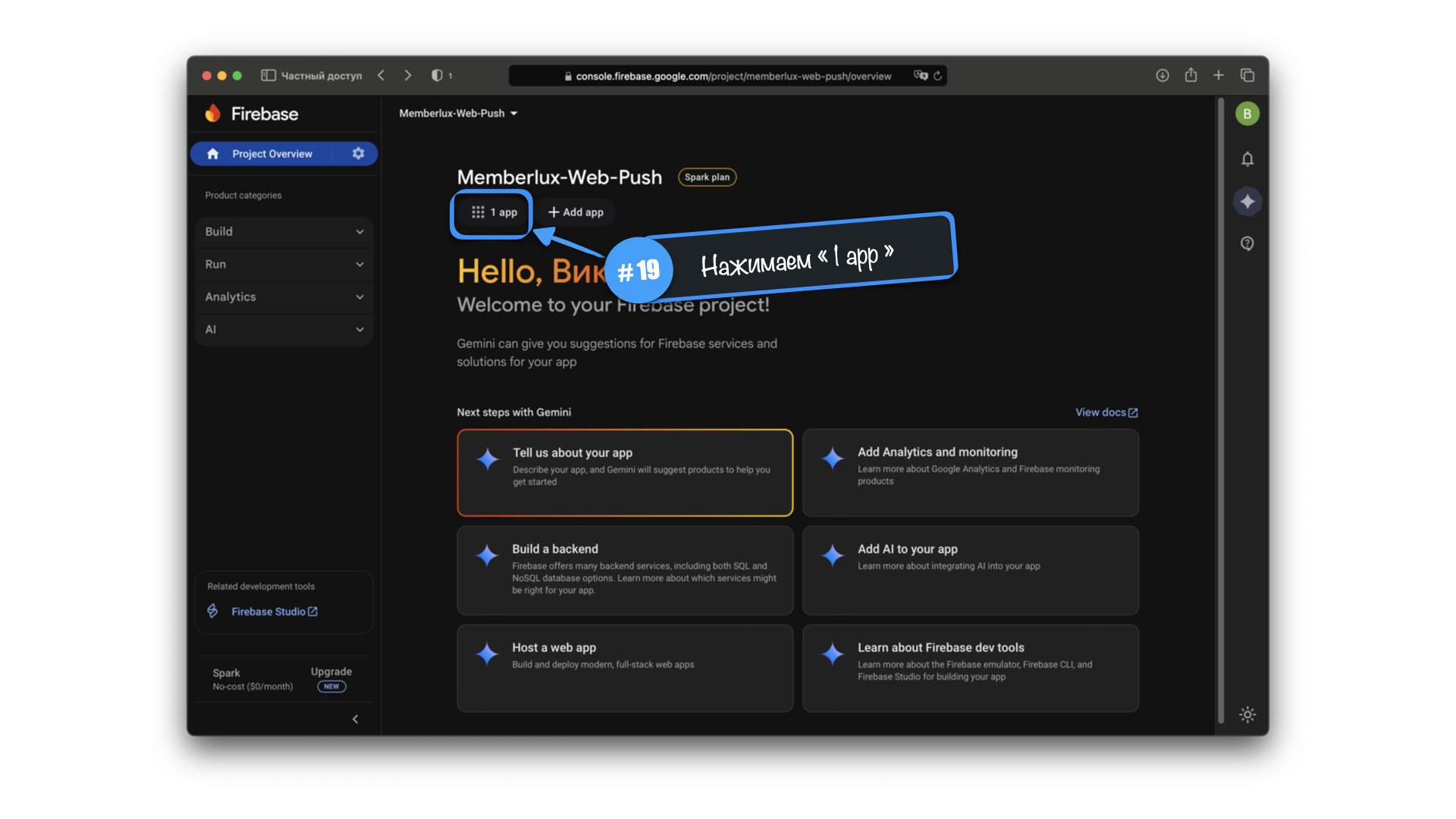This screenshot has height=819, width=1456.
Task: Click the user account avatar B
Action: click(x=1247, y=114)
